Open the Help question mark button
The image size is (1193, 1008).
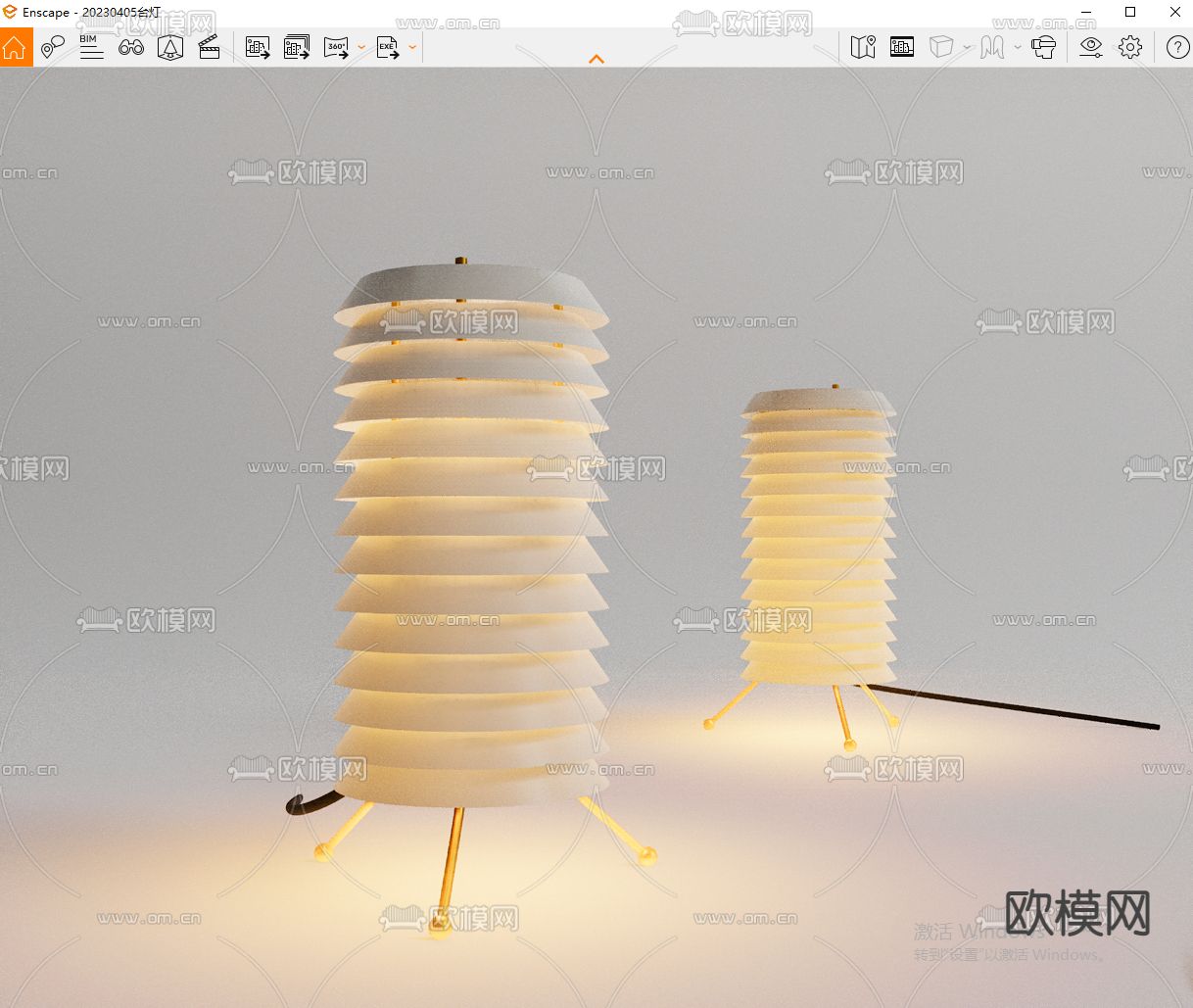click(1178, 47)
